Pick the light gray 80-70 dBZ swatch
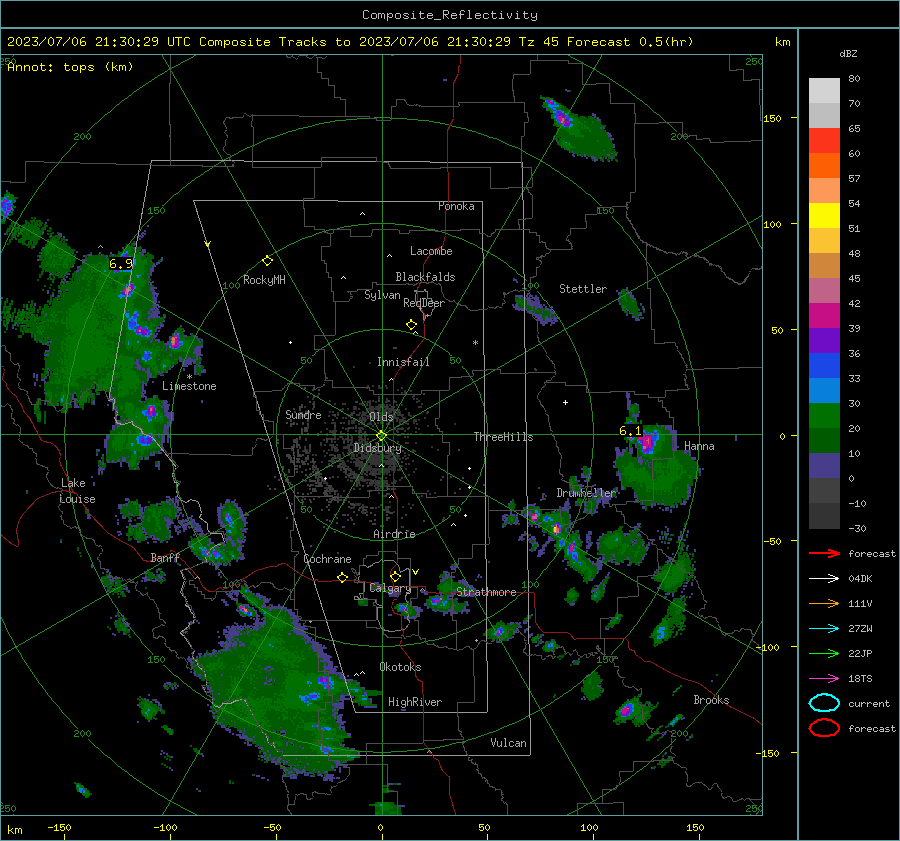The height and width of the screenshot is (841, 900). point(824,91)
